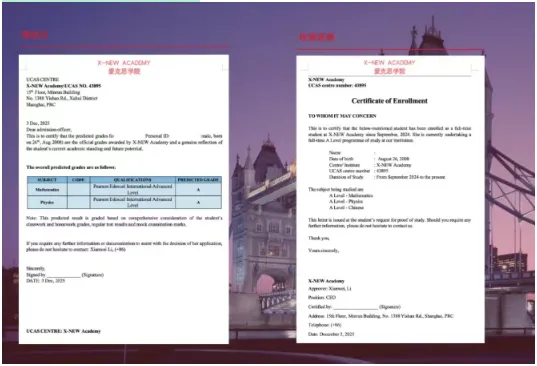Click the red Chinese heading above the grades letter

click(35, 35)
